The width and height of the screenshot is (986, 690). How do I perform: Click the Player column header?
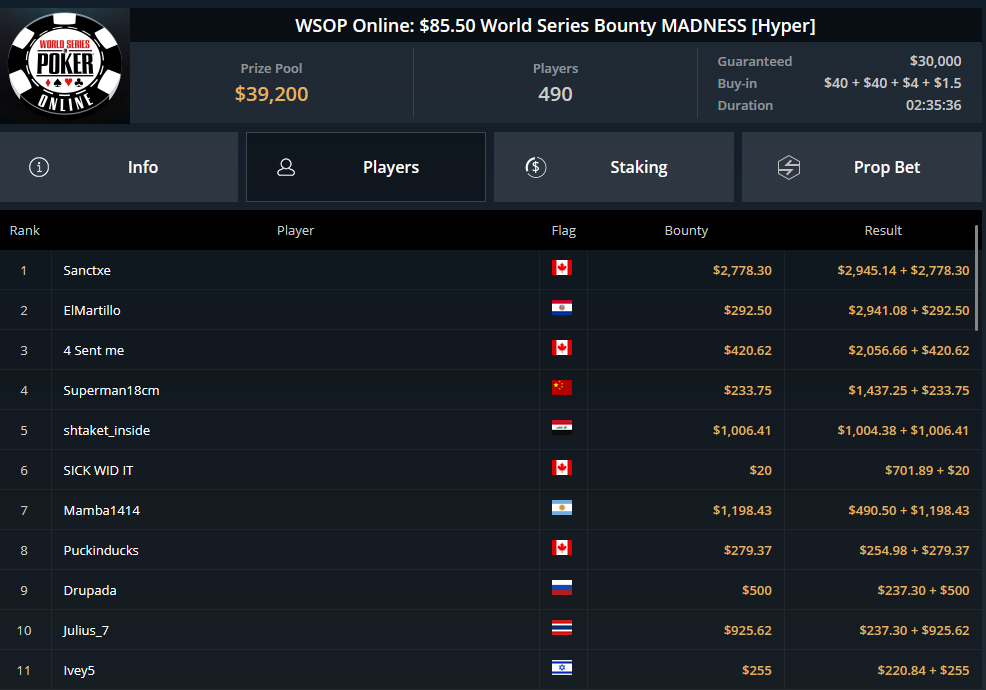(296, 231)
